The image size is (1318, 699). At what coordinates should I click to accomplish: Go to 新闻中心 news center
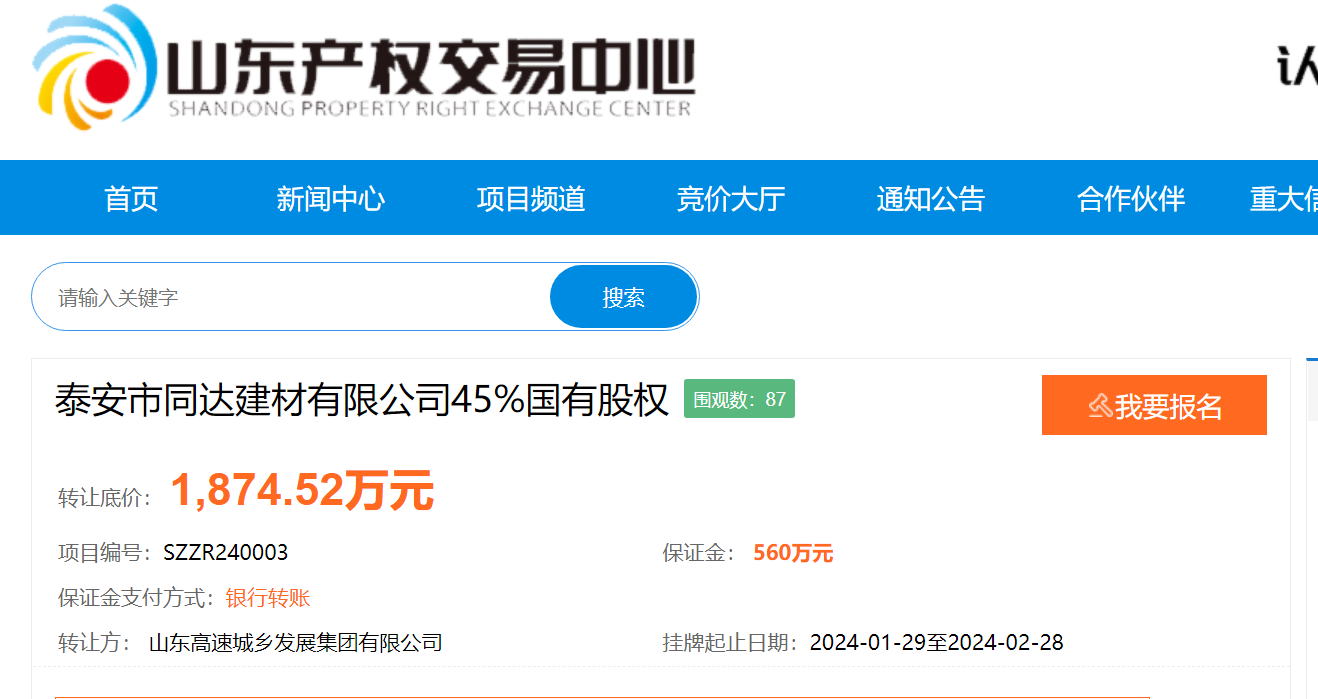tap(331, 198)
